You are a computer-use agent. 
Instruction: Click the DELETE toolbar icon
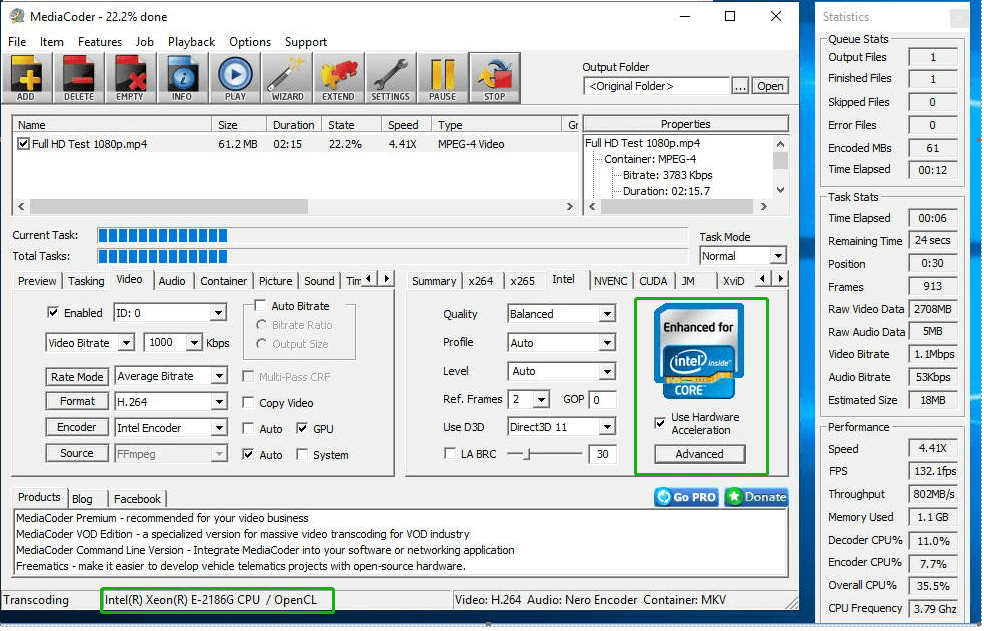tap(78, 78)
